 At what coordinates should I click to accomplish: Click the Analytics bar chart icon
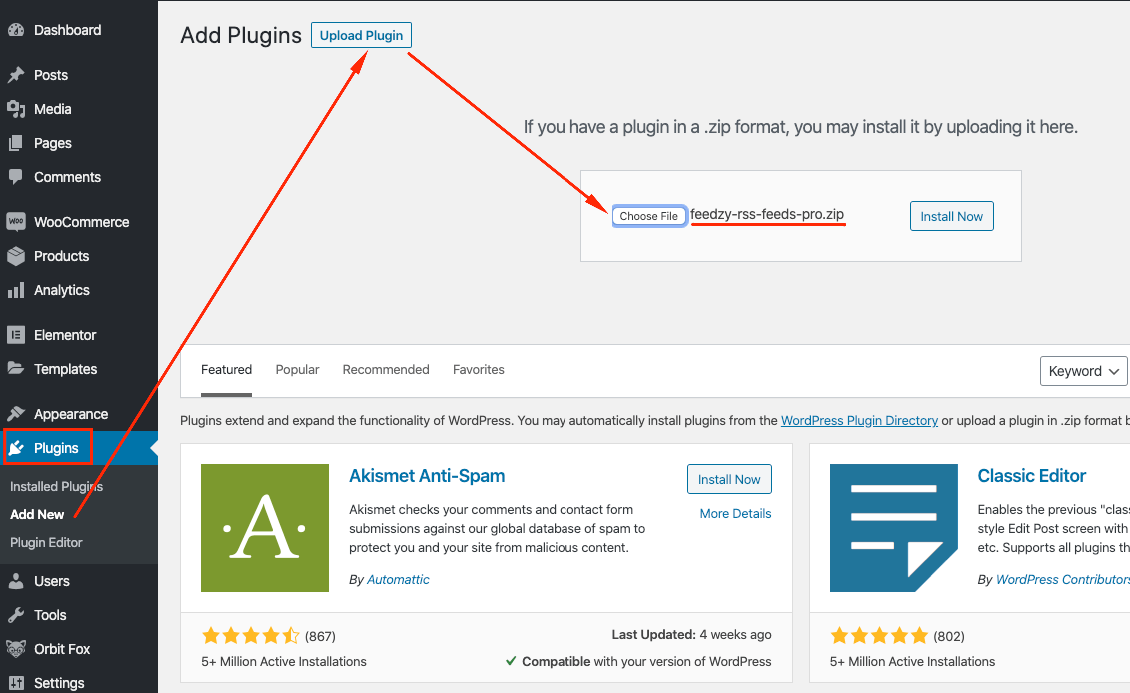(x=16, y=290)
